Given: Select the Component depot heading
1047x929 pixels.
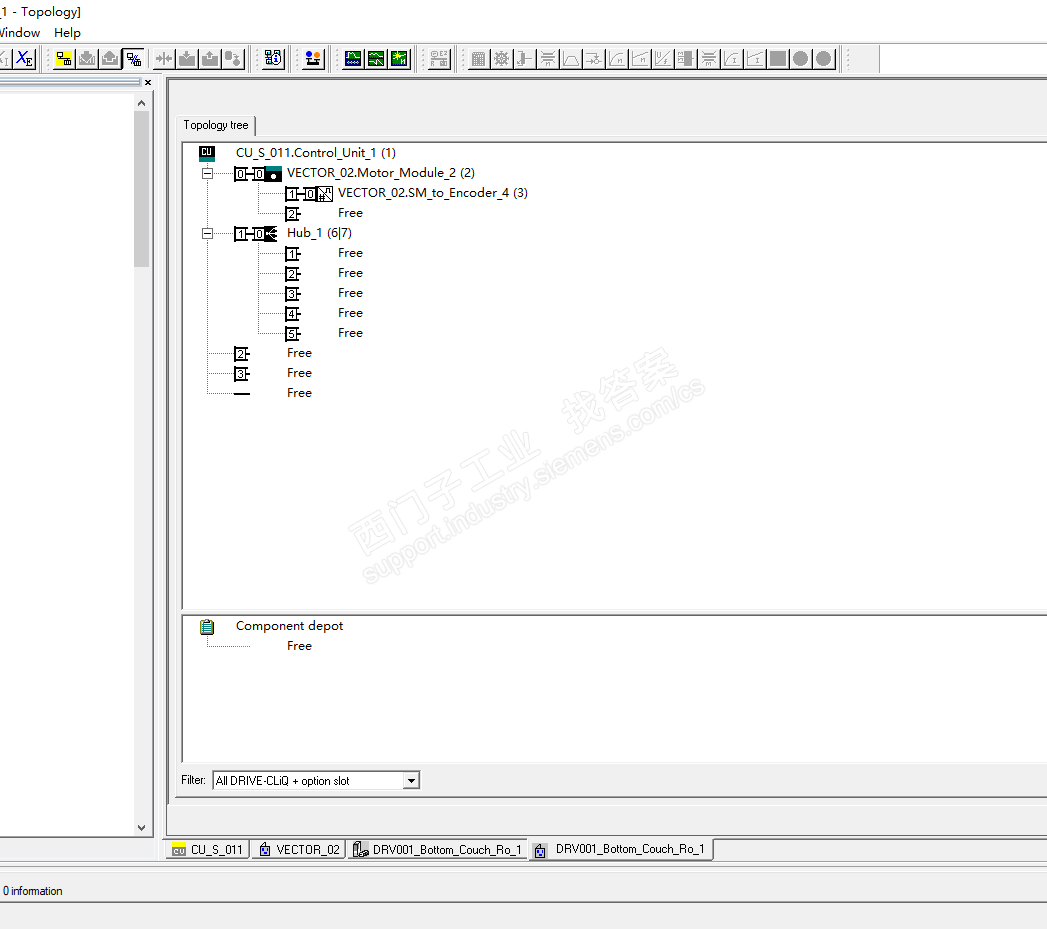Looking at the screenshot, I should tap(289, 626).
